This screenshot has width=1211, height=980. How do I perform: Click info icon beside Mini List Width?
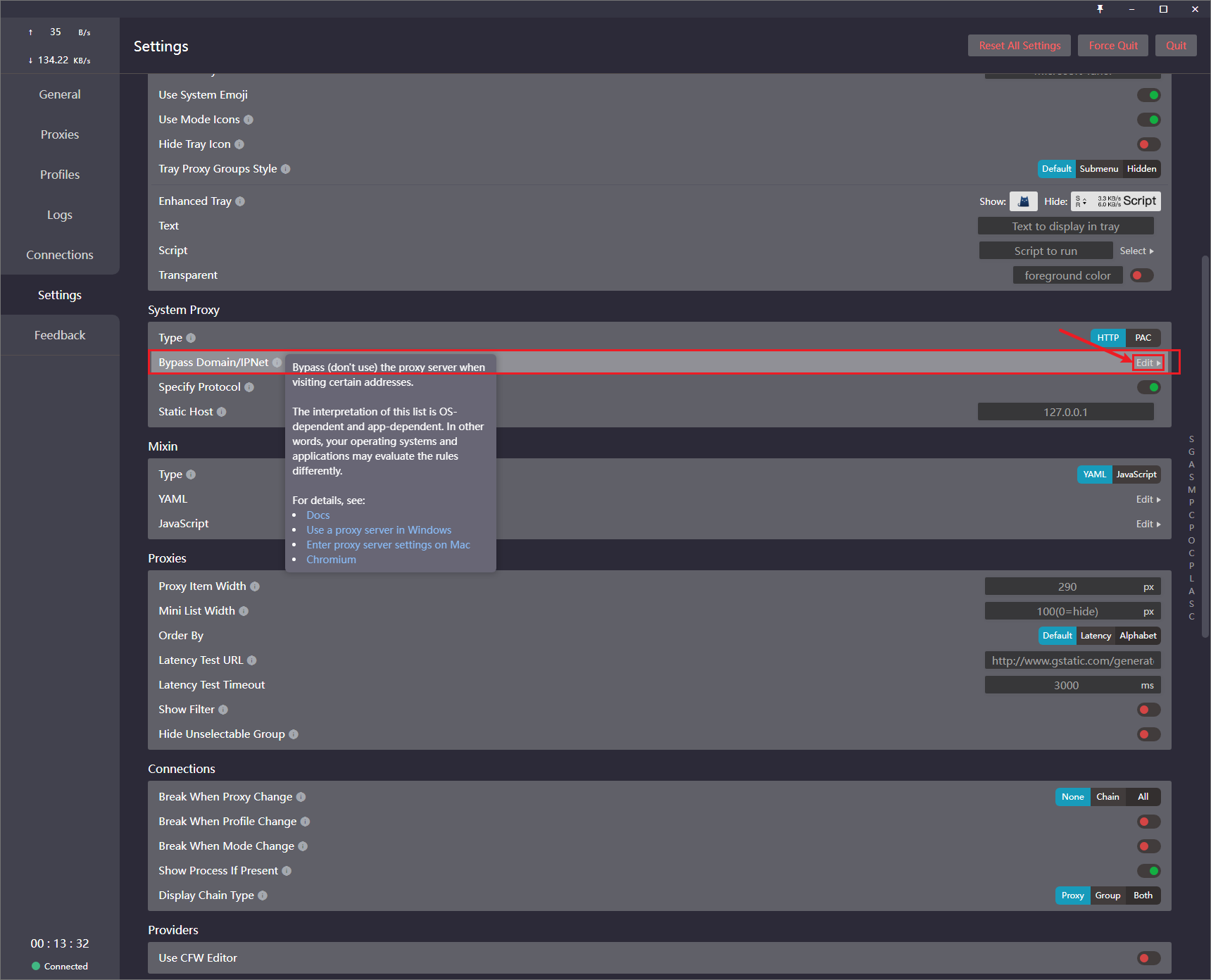244,611
